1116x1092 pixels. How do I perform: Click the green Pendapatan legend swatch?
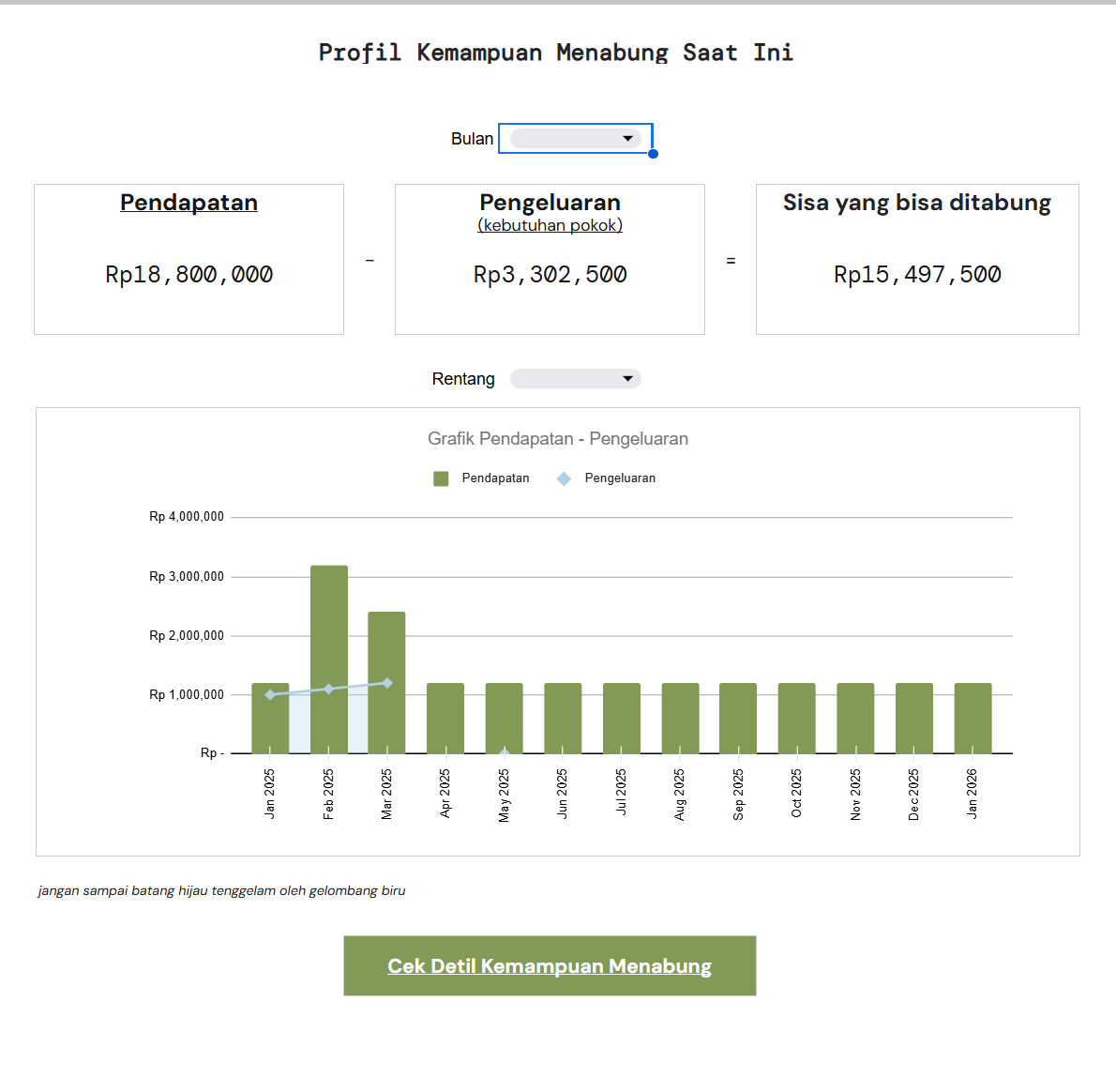(441, 478)
